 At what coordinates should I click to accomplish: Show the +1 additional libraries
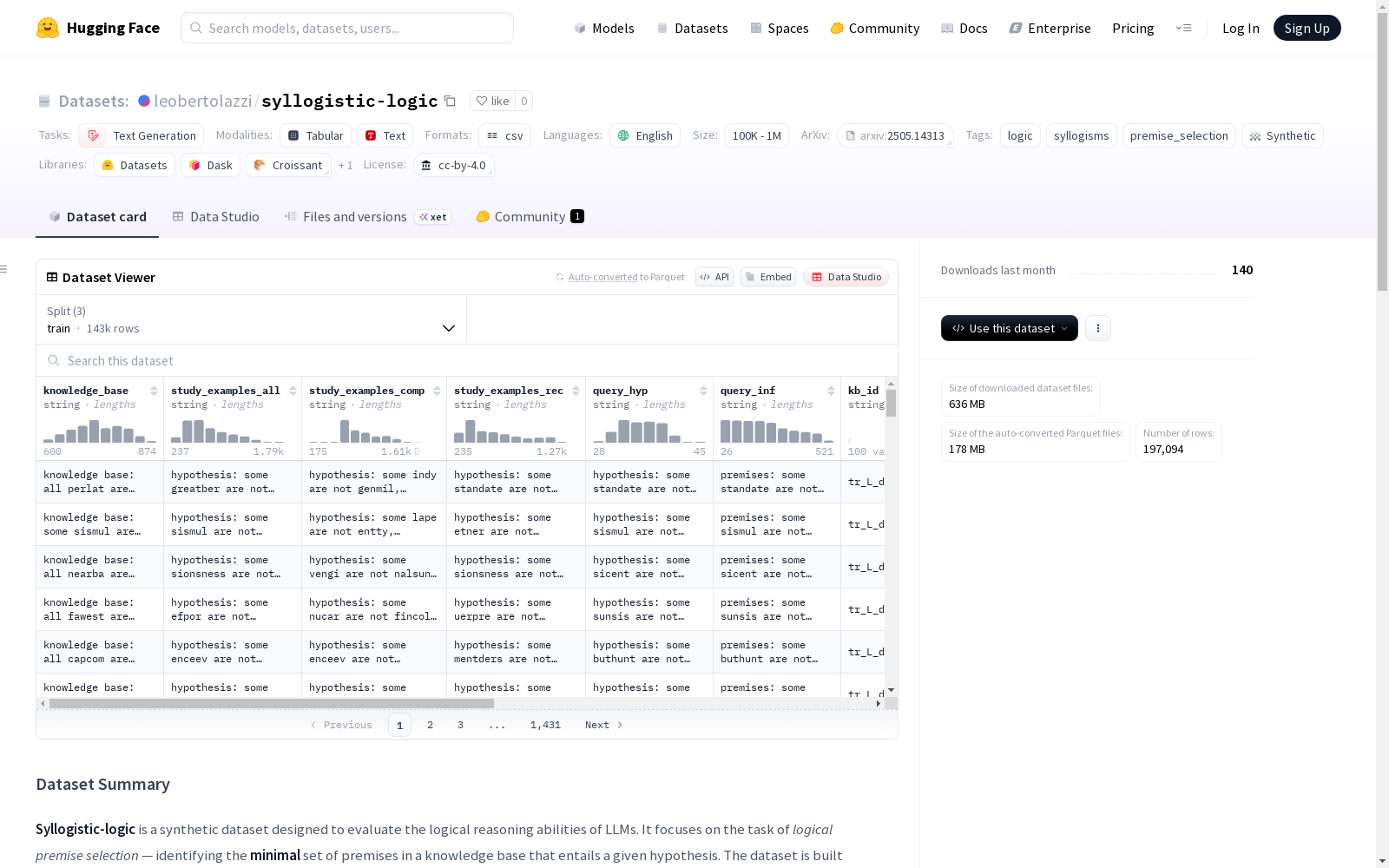[x=346, y=165]
